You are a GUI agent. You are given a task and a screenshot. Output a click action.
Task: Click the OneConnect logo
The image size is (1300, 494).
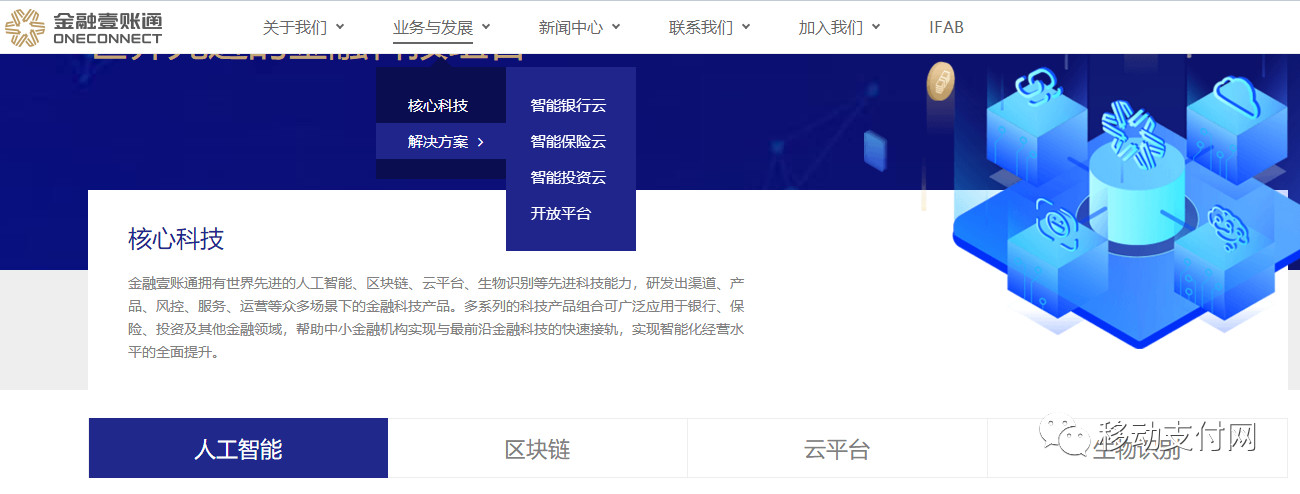pyautogui.click(x=84, y=27)
